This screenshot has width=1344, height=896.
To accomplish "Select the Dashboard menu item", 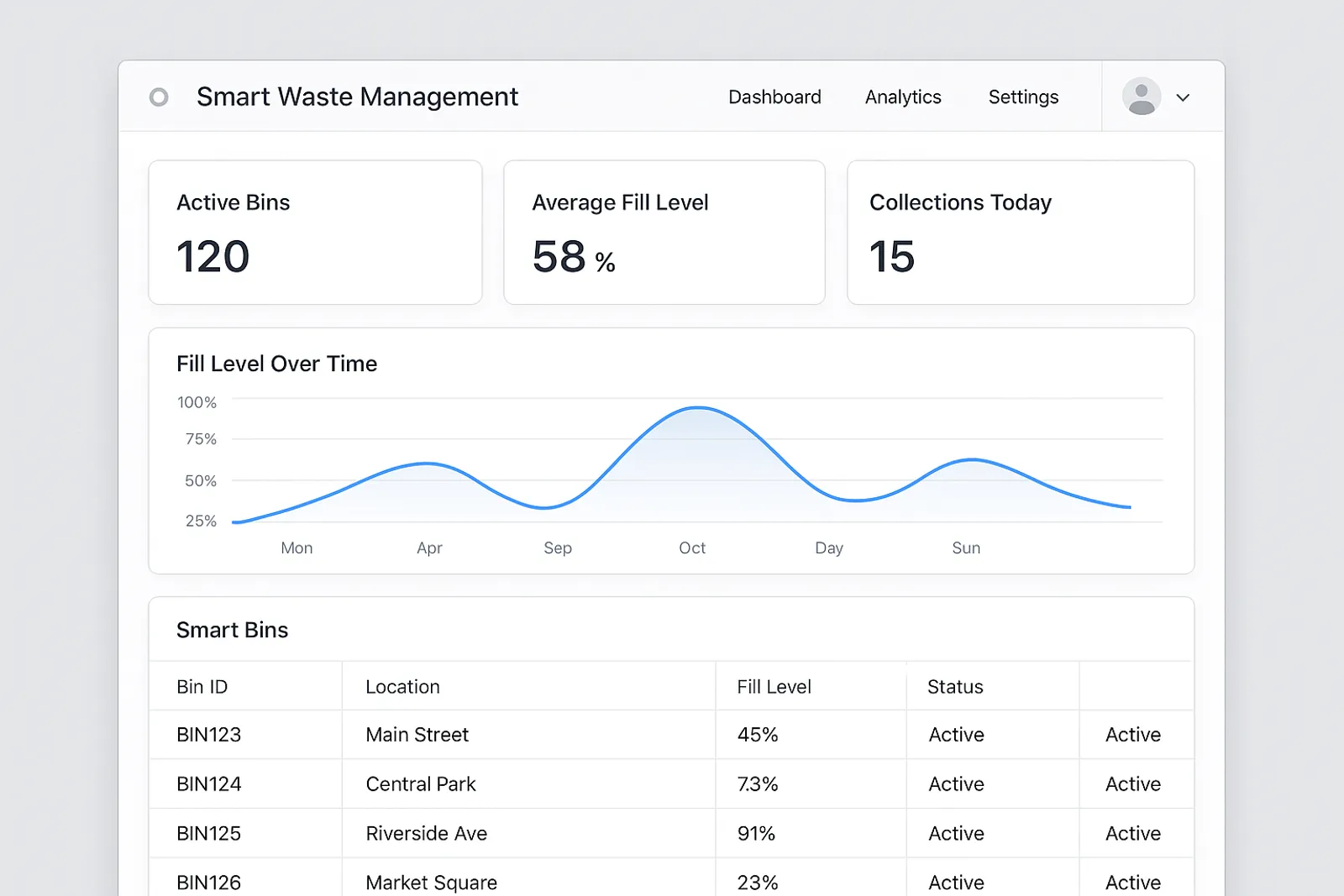I will click(774, 97).
